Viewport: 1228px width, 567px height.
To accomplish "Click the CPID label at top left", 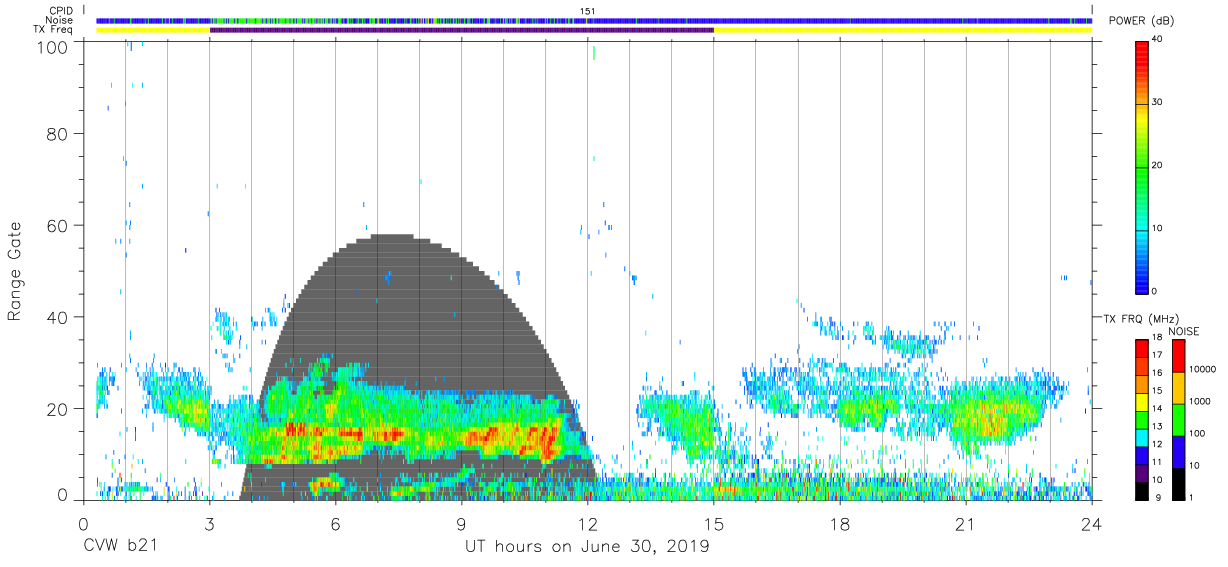I will (x=59, y=11).
